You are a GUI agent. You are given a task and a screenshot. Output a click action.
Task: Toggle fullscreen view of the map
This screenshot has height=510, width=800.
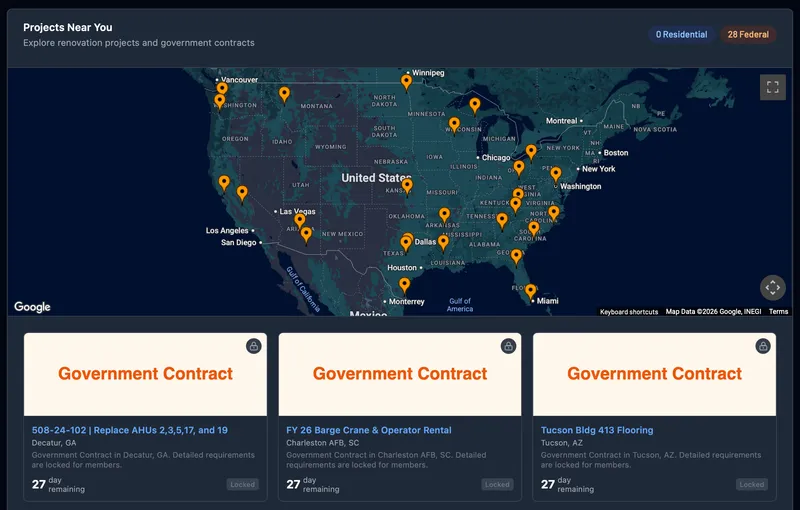coord(772,87)
